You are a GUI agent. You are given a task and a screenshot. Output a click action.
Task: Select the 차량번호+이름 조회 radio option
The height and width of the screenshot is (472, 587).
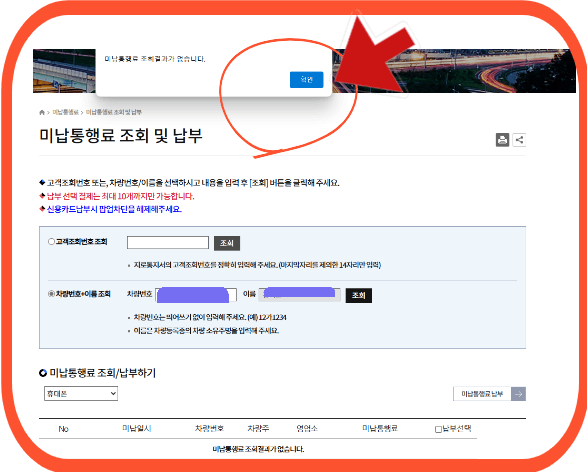[x=51, y=294]
